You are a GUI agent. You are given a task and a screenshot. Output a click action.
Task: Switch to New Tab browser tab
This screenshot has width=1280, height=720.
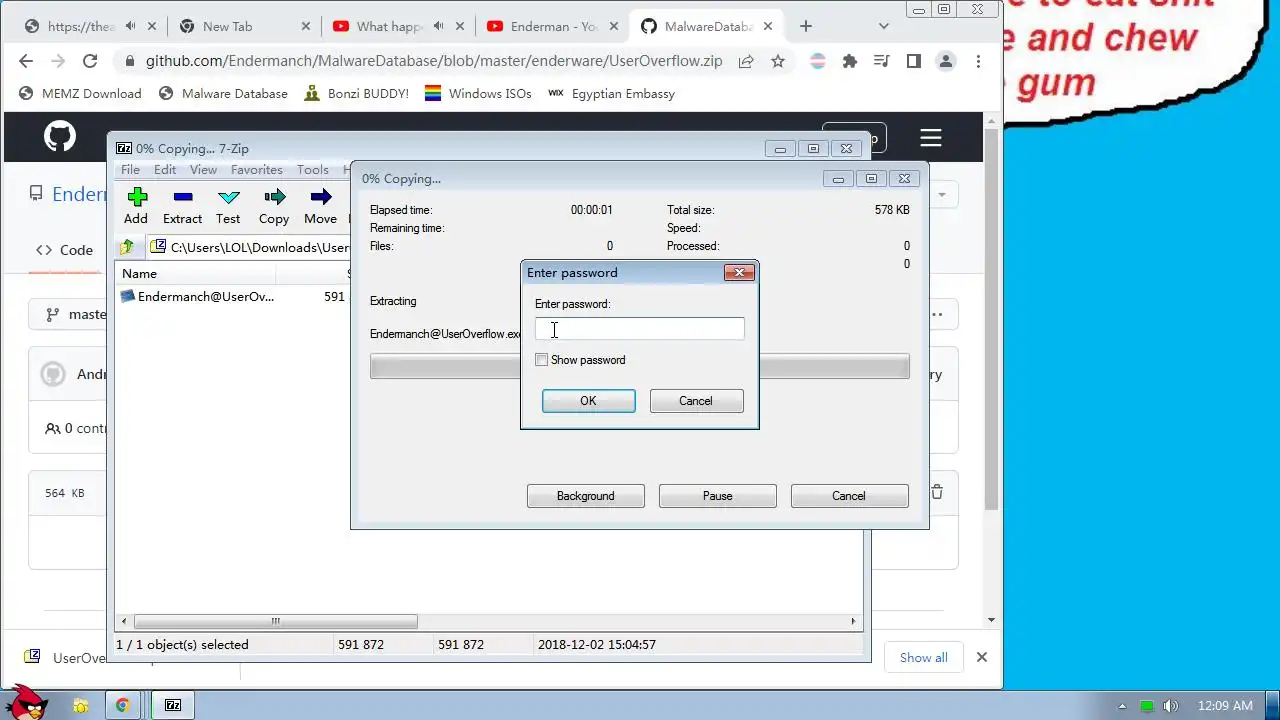coord(244,26)
